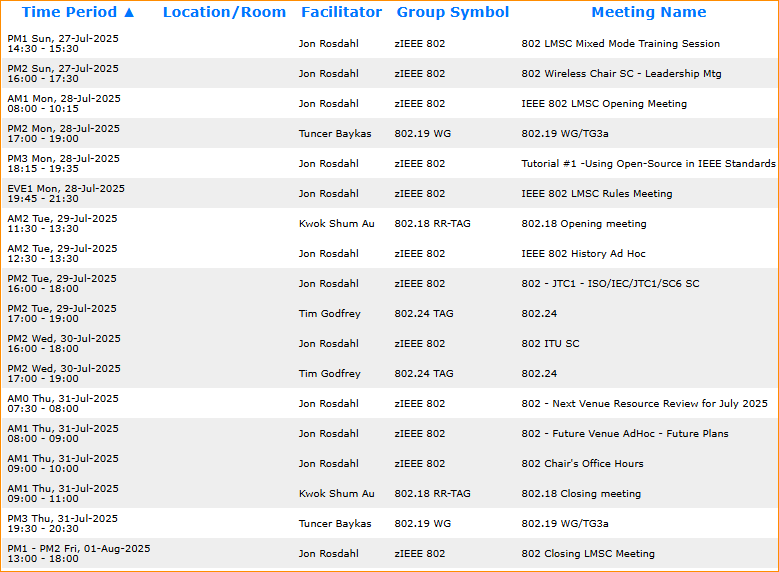Click 'Tutorial #1 -Using Open-Source in IEEE Standards'
The image size is (779, 572).
pos(648,163)
